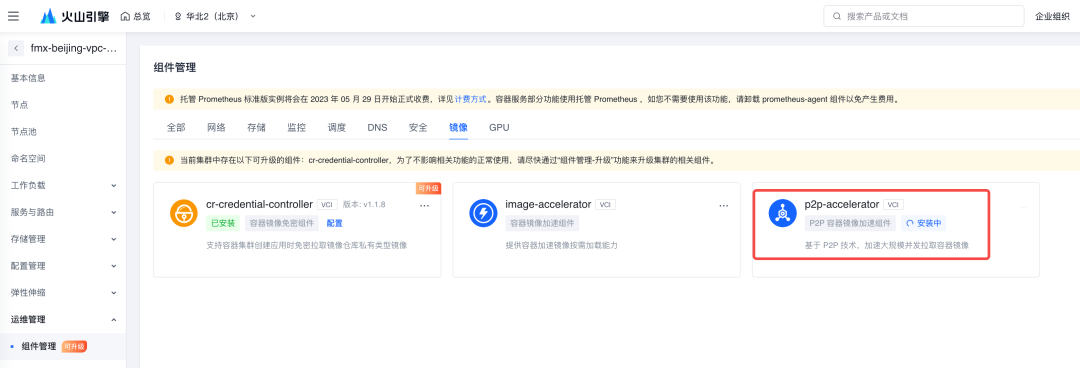The height and width of the screenshot is (368, 1080).
Task: Click the 搜索产品或文档 search field
Action: point(923,16)
